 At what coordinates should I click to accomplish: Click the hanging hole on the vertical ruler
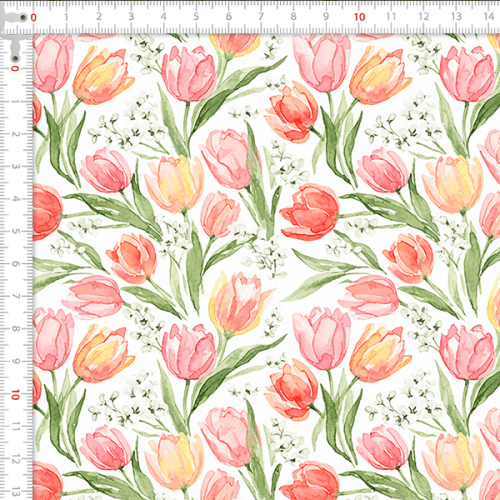pyautogui.click(x=15, y=59)
